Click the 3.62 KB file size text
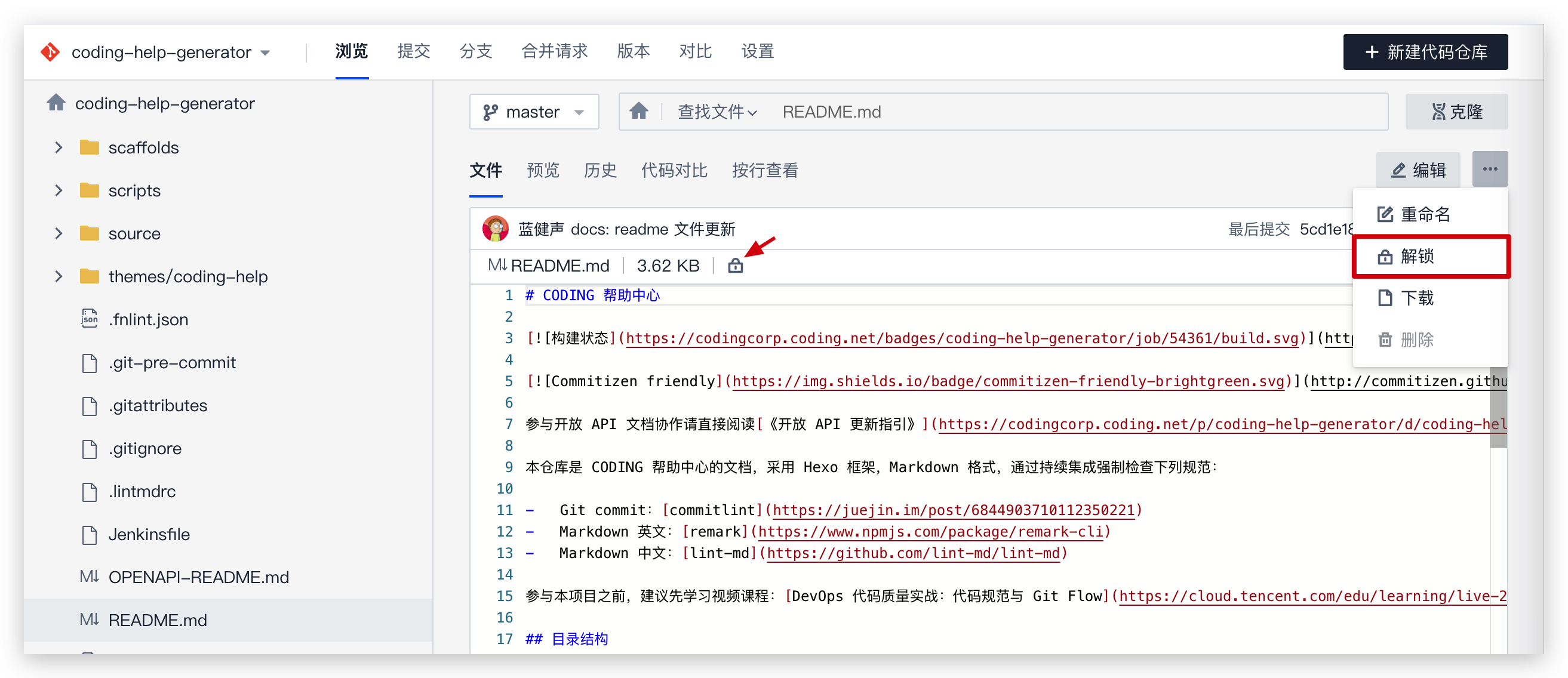This screenshot has height=678, width=1568. (x=668, y=266)
